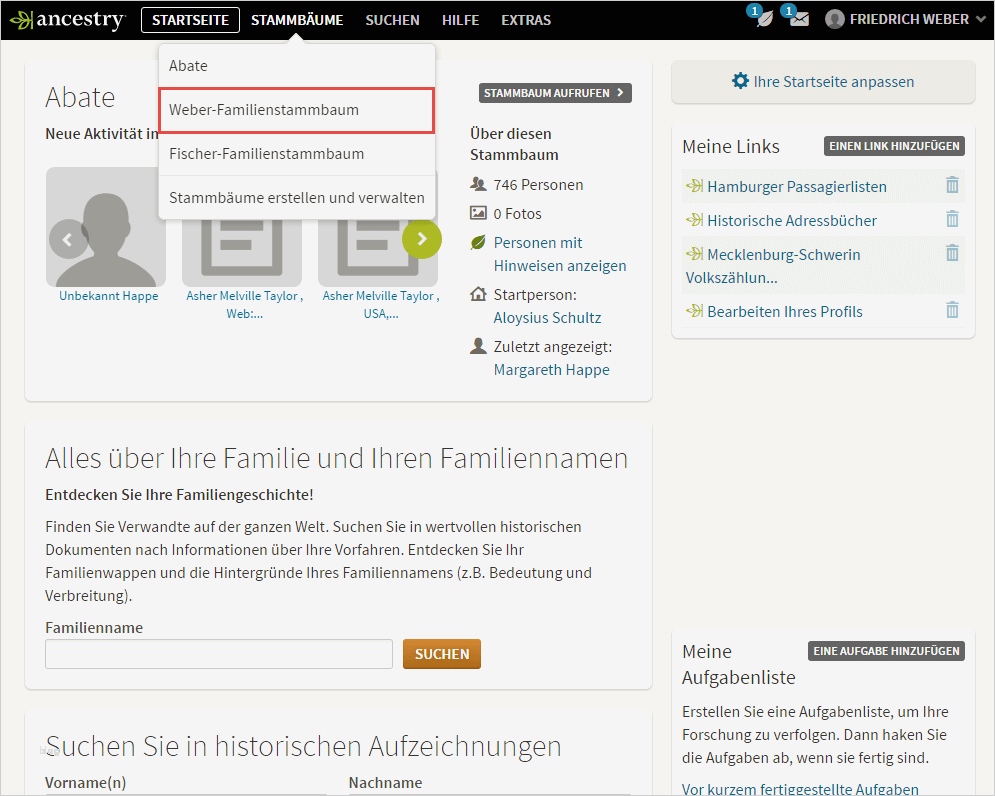This screenshot has width=995, height=796.
Task: Focus the Familienname input field
Action: [x=219, y=654]
